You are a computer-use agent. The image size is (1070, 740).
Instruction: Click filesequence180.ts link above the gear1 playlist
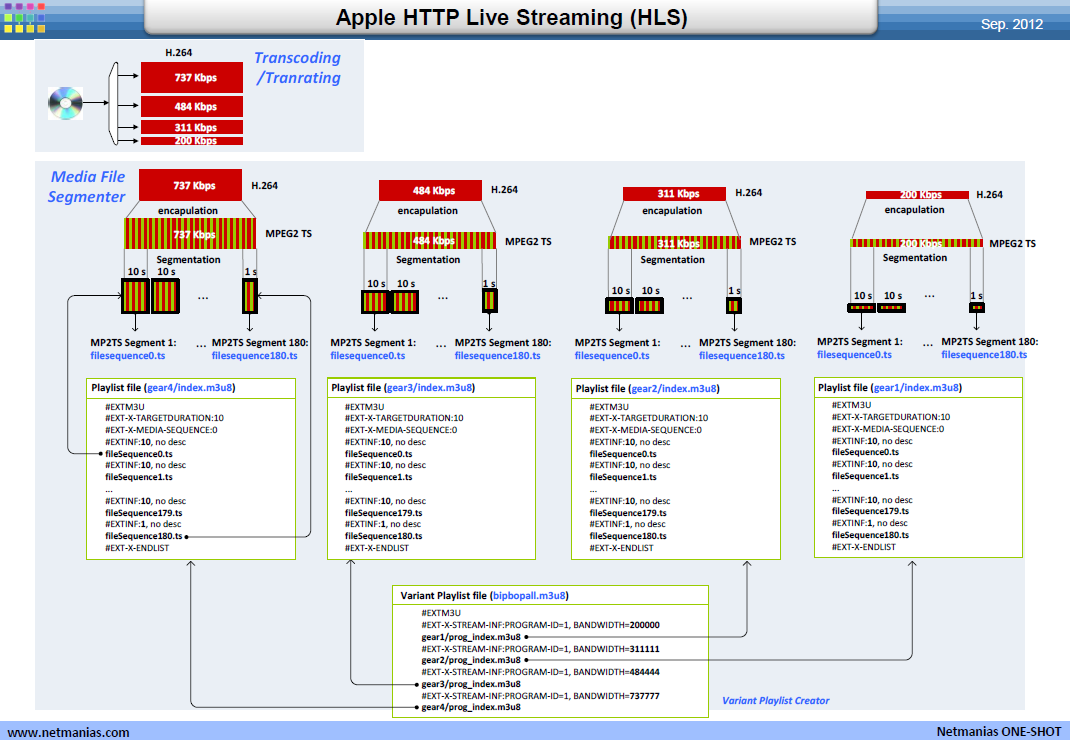pos(984,355)
